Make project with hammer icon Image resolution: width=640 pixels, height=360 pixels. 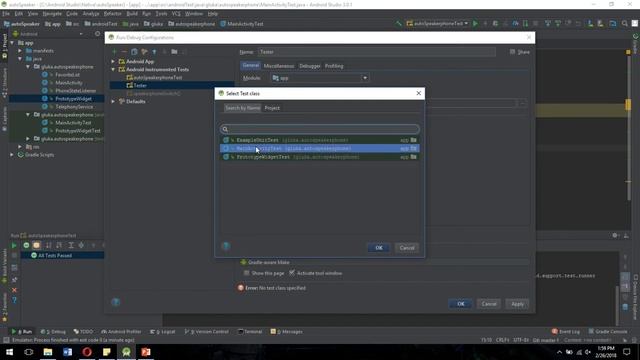(398, 24)
